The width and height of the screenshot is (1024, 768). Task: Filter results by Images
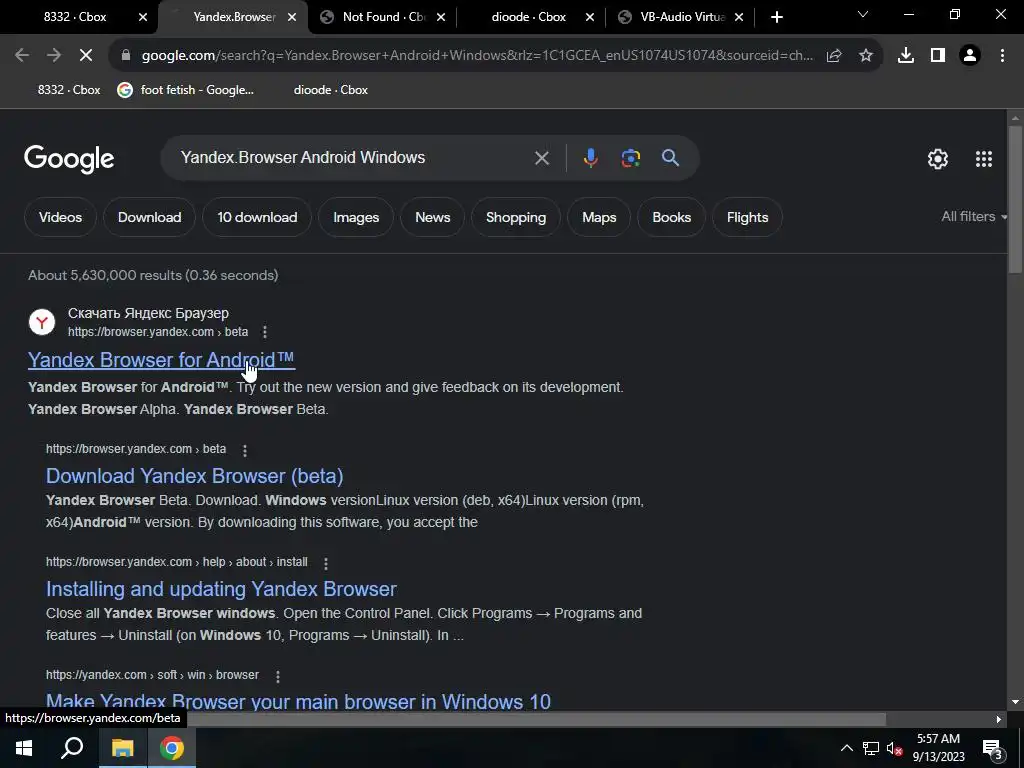click(356, 217)
